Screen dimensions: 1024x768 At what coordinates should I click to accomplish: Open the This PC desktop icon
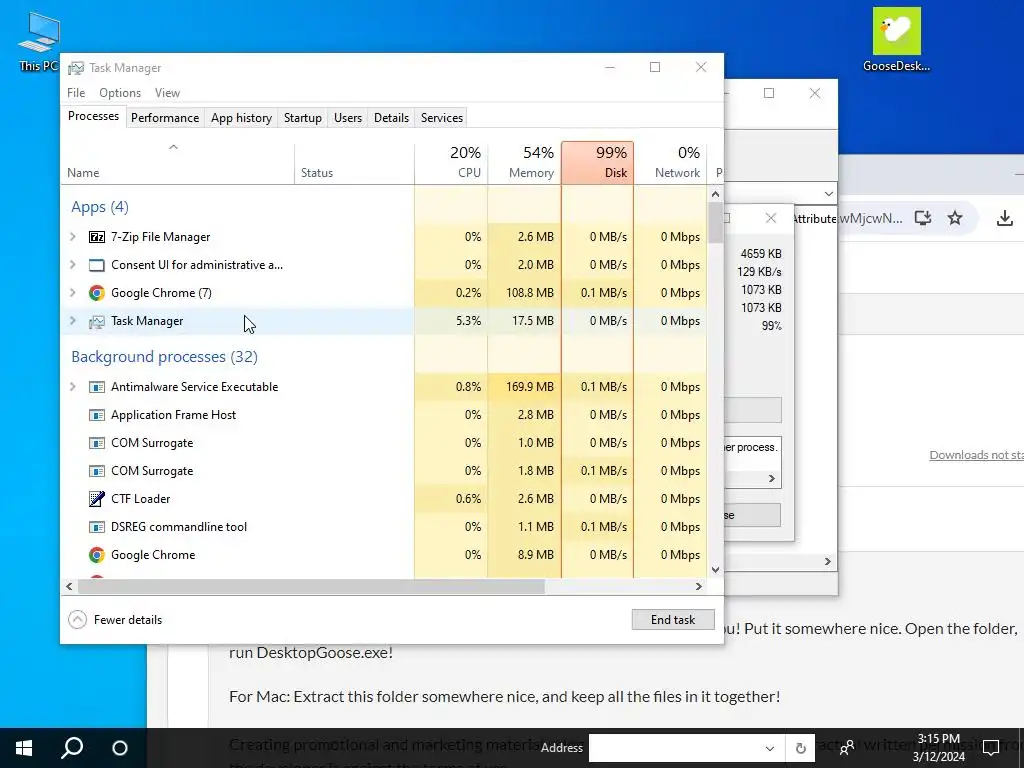tap(39, 41)
